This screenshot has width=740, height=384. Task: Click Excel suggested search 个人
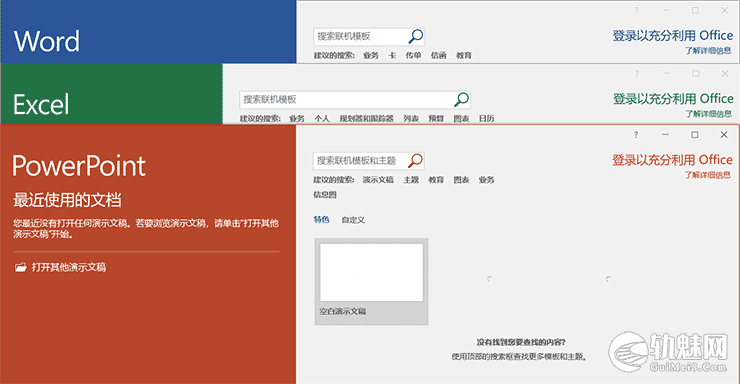coord(322,118)
